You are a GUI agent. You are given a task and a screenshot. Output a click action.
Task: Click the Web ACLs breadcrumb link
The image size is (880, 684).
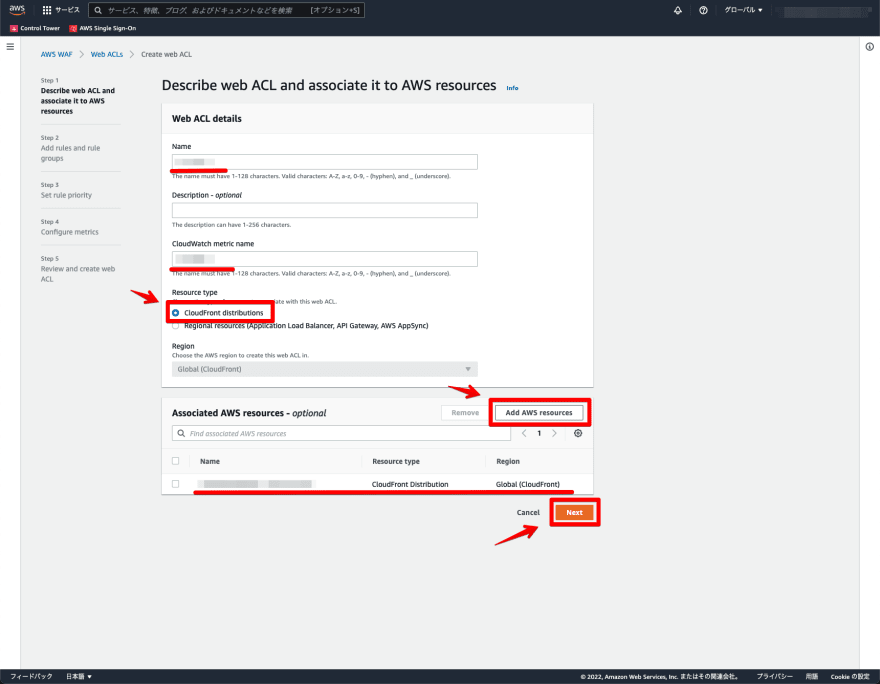pos(107,54)
